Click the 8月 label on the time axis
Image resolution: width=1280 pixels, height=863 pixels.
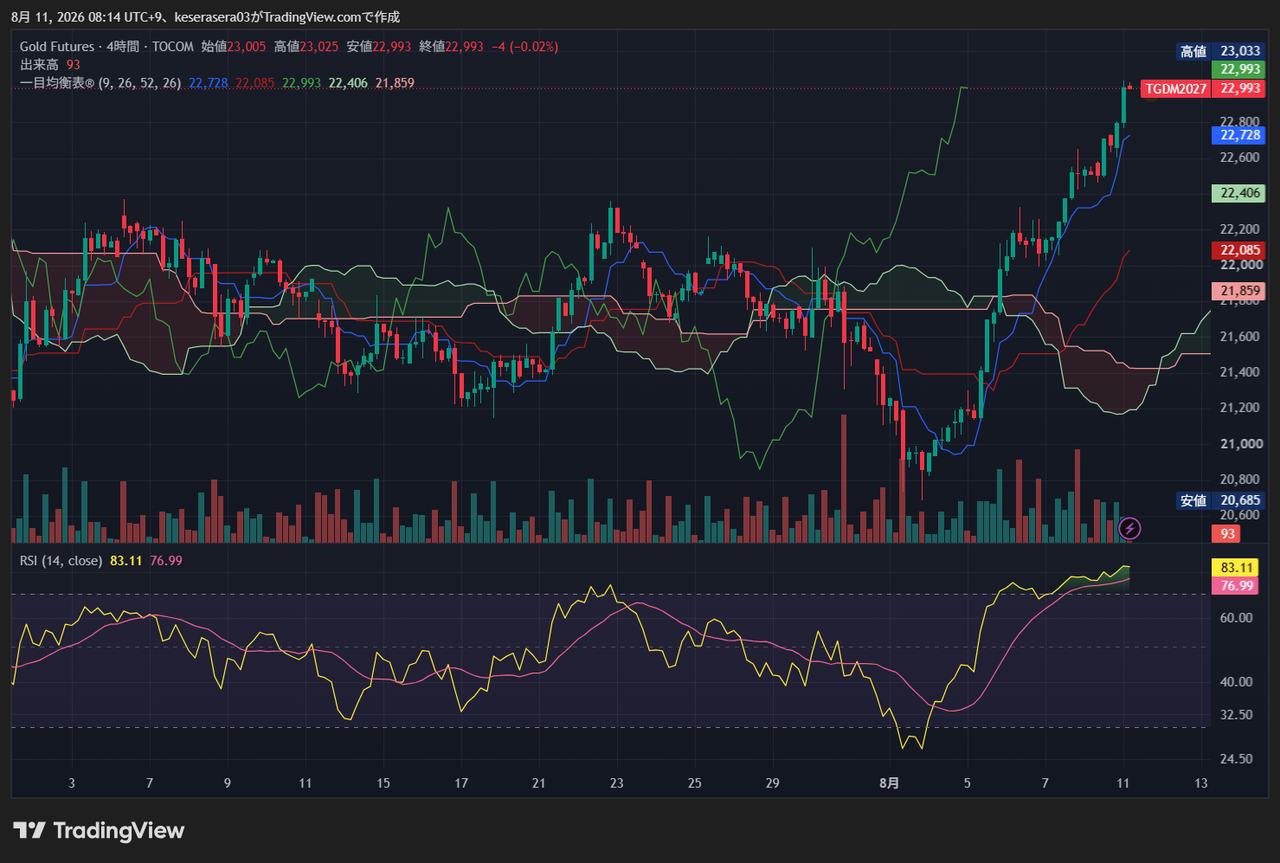[889, 784]
